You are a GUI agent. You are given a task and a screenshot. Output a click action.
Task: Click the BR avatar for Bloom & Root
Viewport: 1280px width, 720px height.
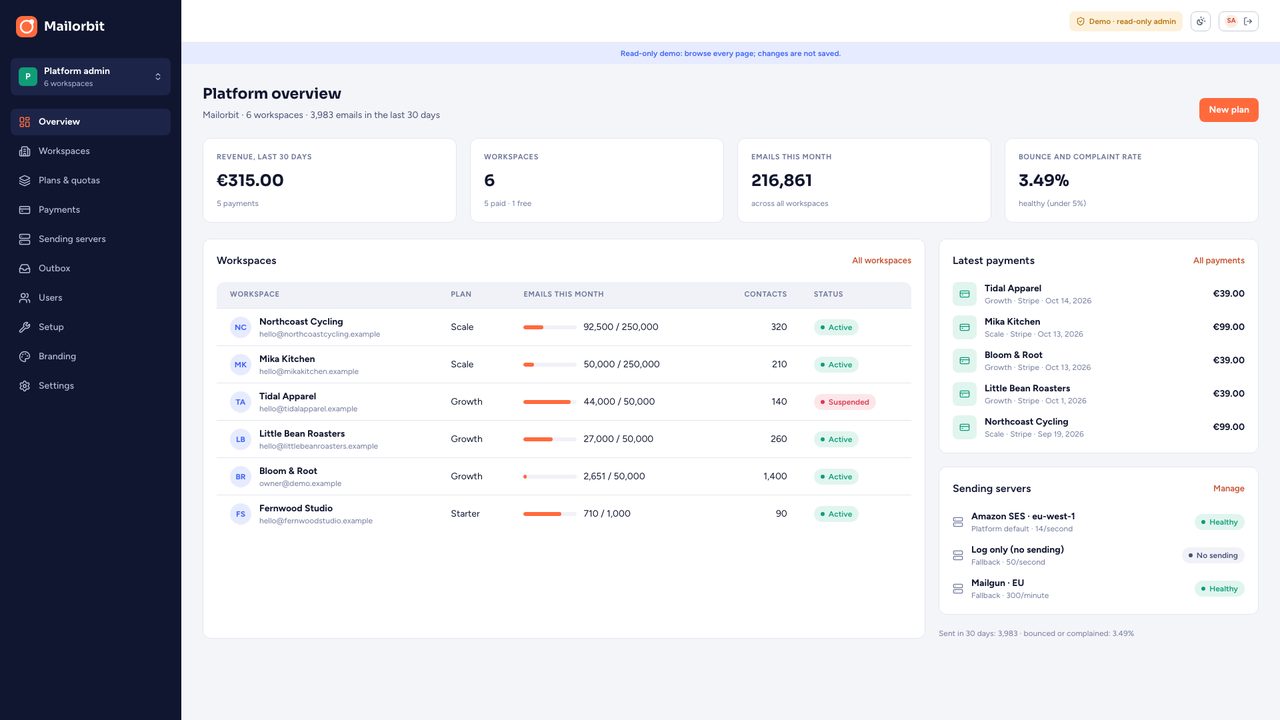pyautogui.click(x=240, y=477)
